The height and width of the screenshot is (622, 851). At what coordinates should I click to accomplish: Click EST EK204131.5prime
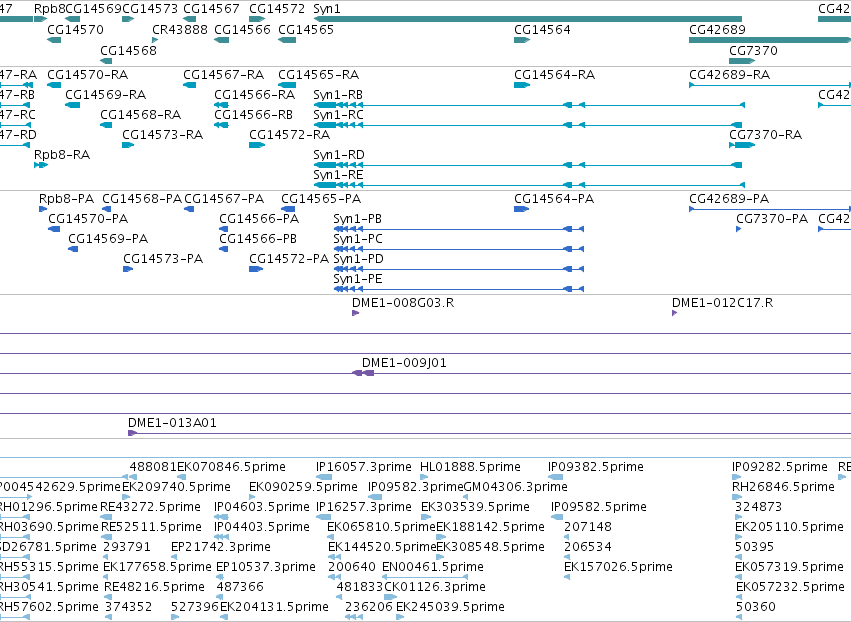(x=224, y=617)
